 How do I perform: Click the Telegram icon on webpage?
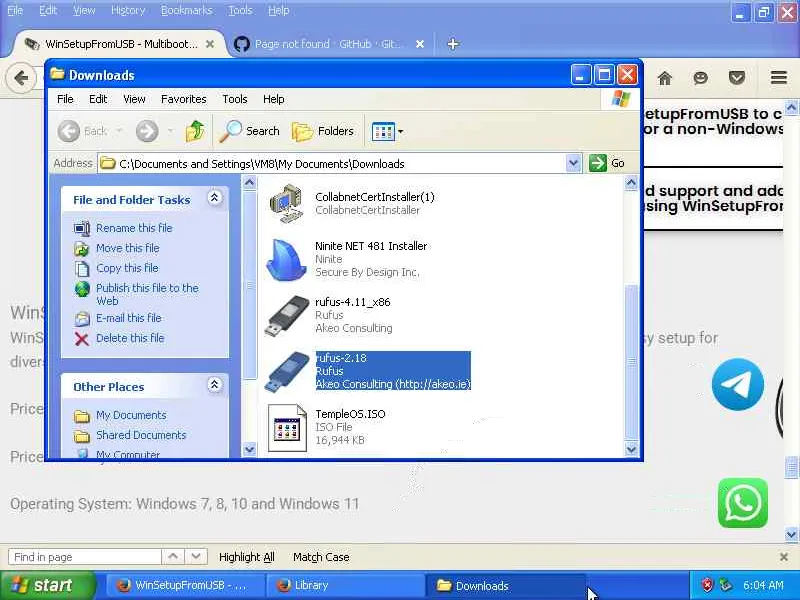point(738,384)
